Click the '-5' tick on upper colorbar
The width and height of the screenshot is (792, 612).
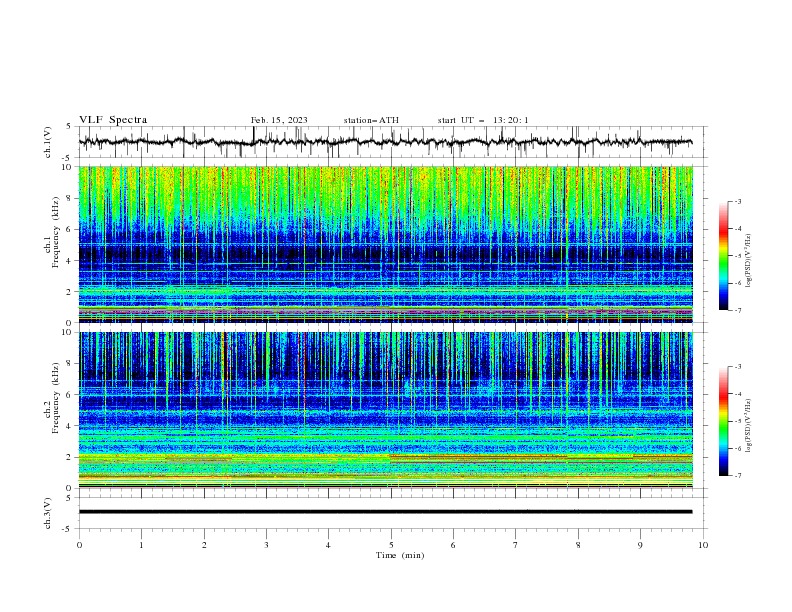tap(738, 256)
